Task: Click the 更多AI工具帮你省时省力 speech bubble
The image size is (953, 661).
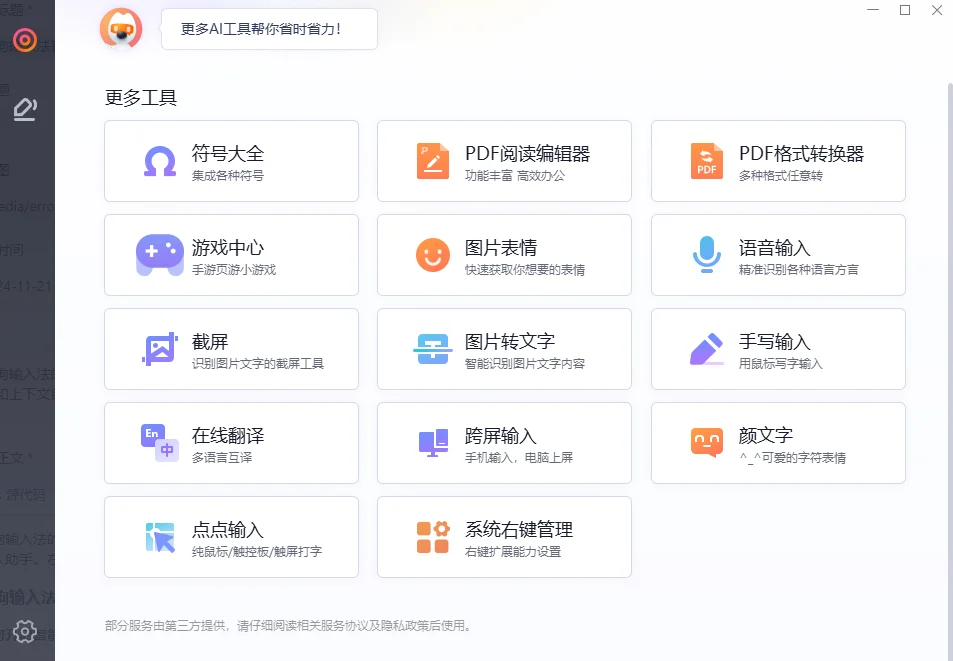Action: click(269, 29)
